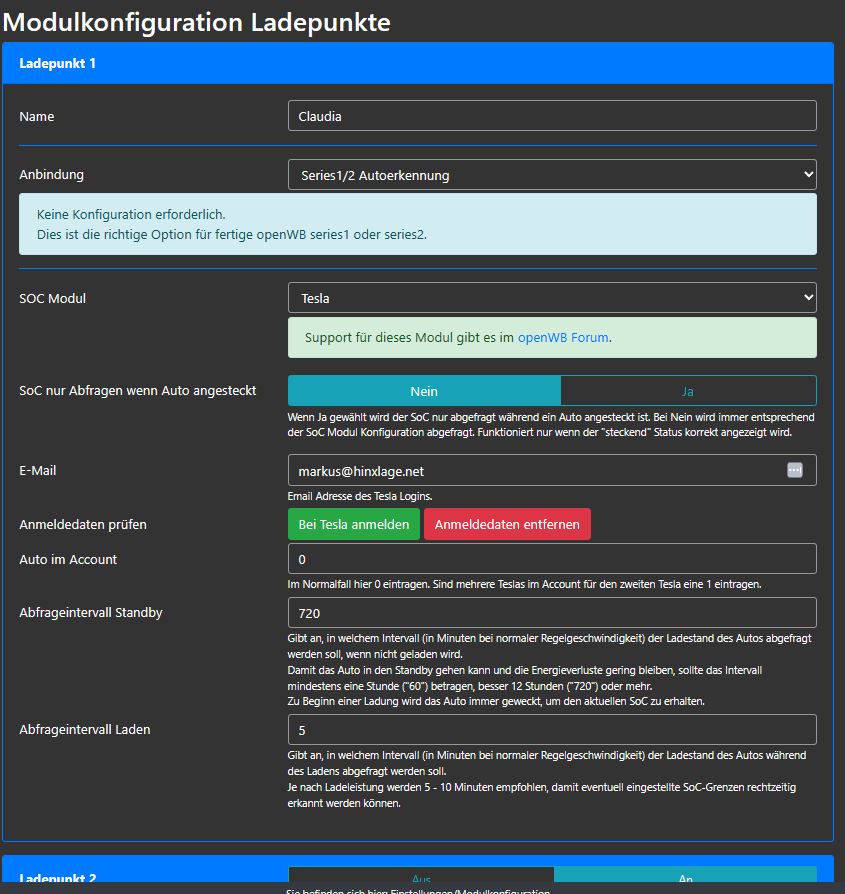Image resolution: width=845 pixels, height=894 pixels.
Task: Click the 'Auto im Account' input field
Action: [x=552, y=559]
